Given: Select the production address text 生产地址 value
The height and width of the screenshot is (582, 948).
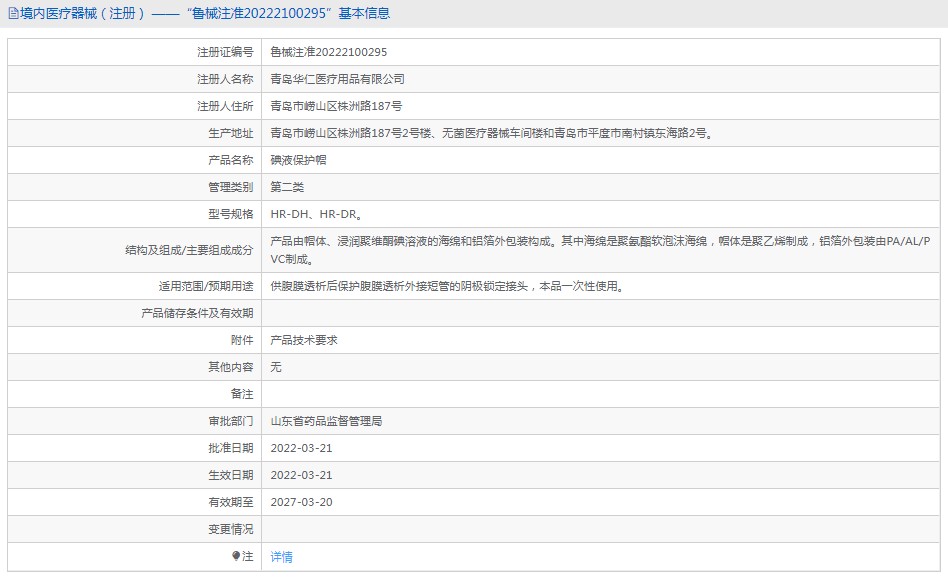Looking at the screenshot, I should [x=492, y=133].
